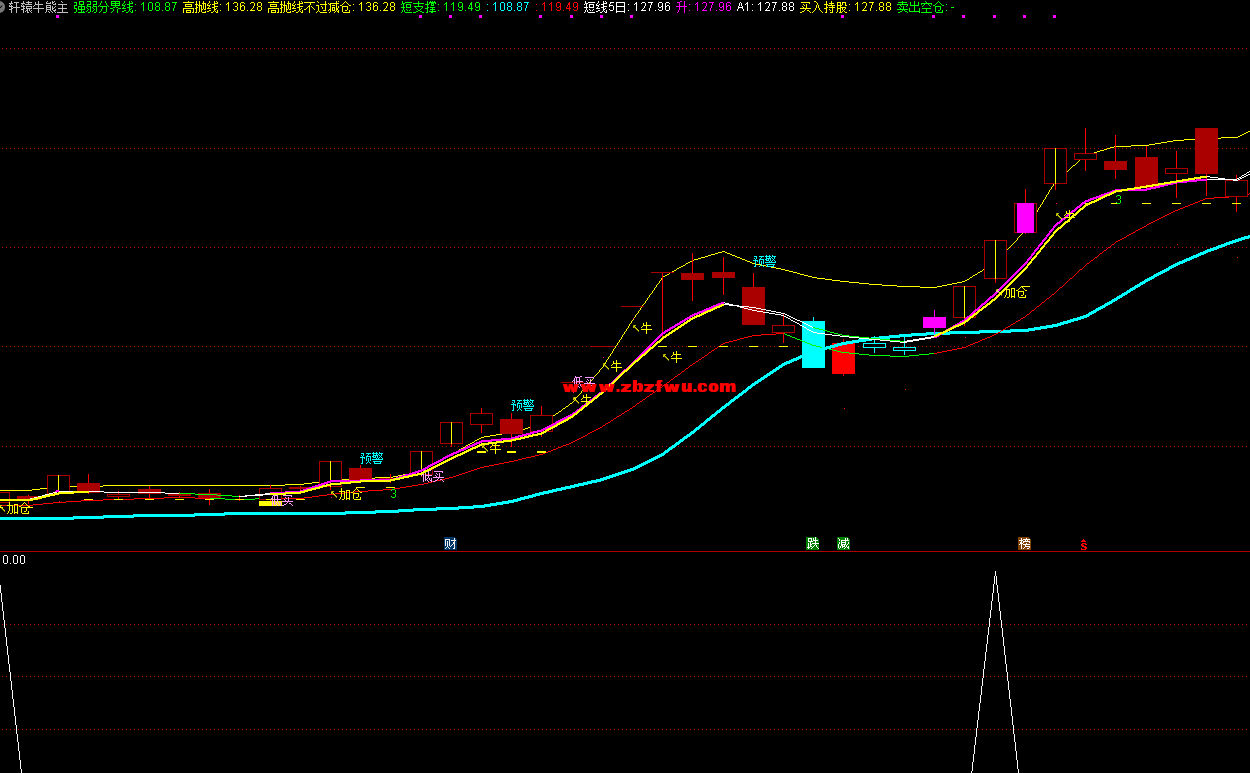Viewport: 1250px width, 773px height.
Task: Click the 预警 signal above the chart peak
Action: 765,261
